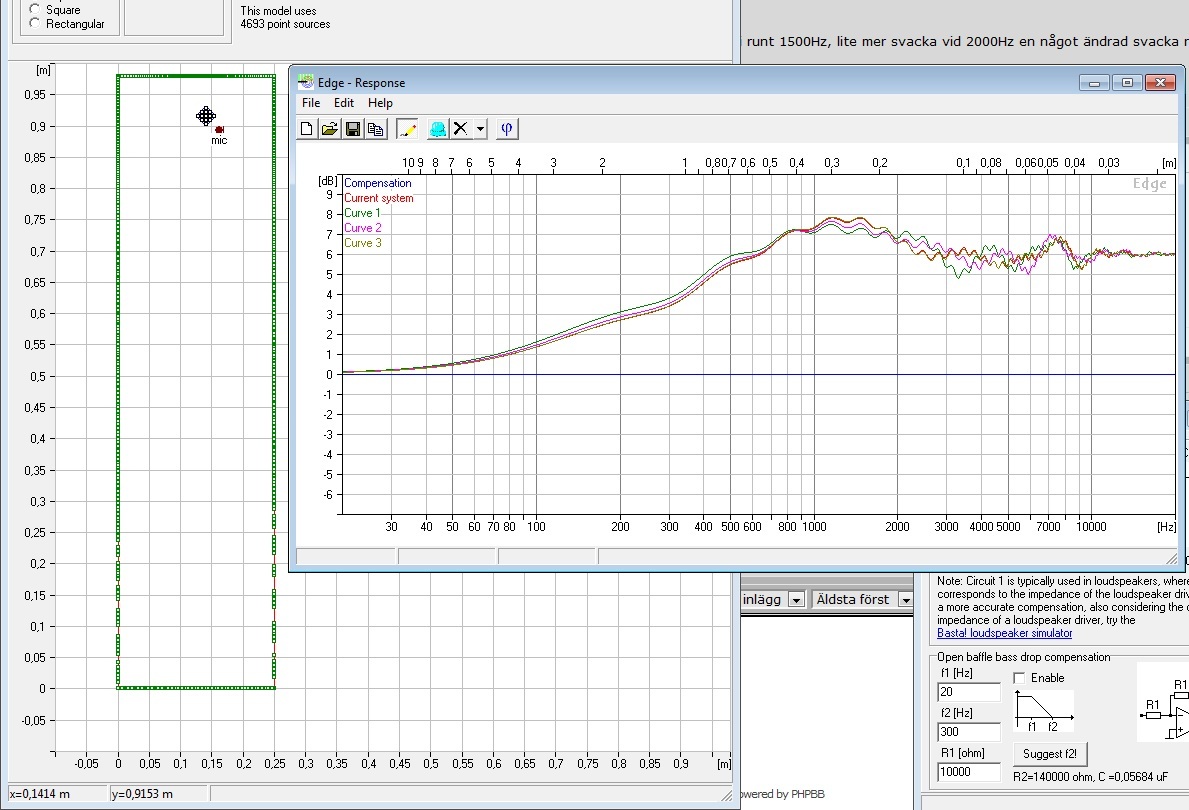
Task: Click the cyan store curve icon
Action: click(437, 129)
